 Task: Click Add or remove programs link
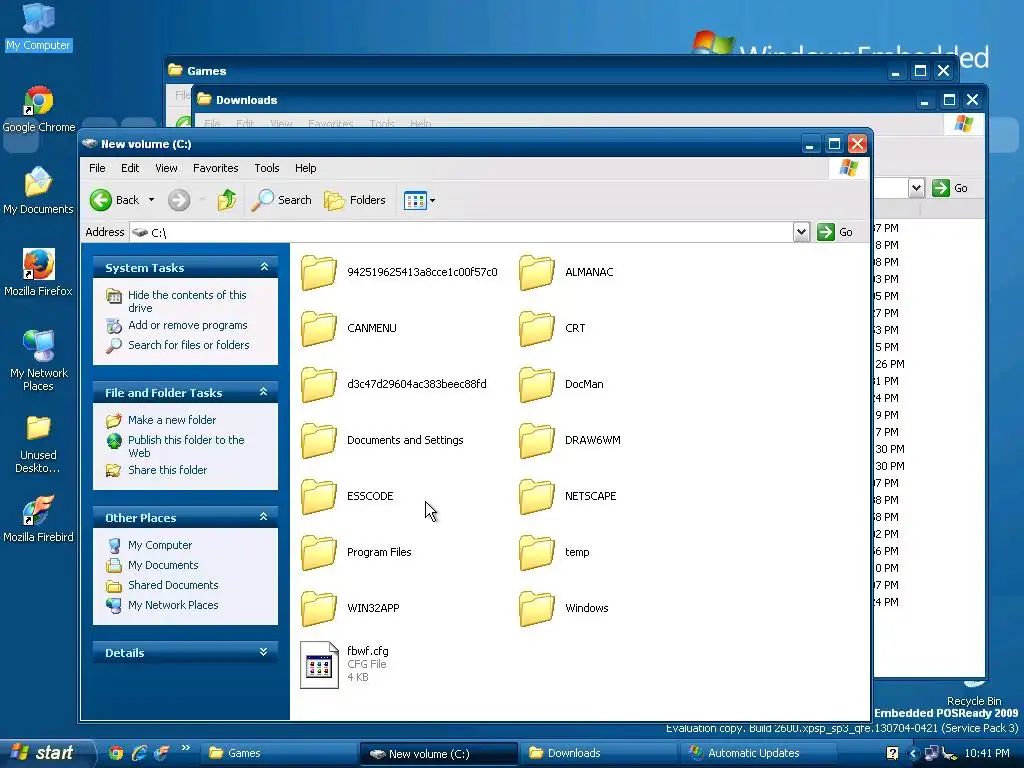[187, 325]
